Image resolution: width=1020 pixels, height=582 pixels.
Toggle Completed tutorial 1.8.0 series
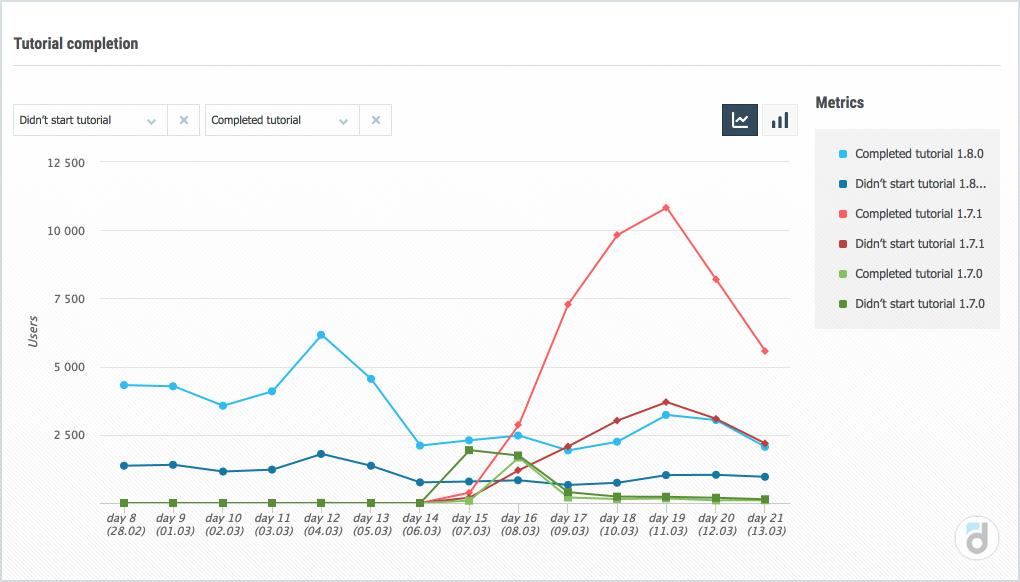(x=919, y=154)
